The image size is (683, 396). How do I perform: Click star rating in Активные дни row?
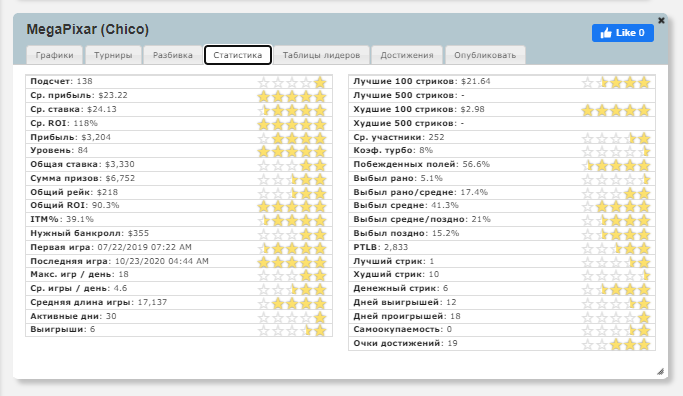click(x=292, y=317)
